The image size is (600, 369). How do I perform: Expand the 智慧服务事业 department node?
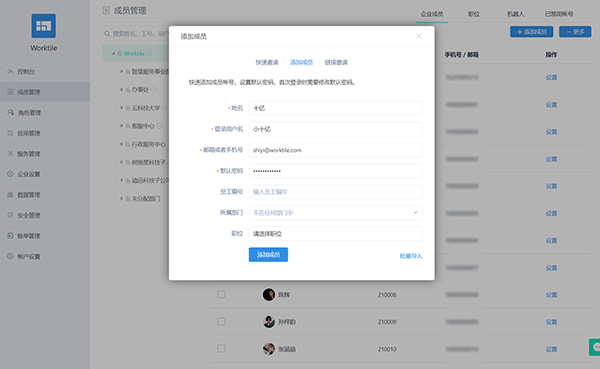click(x=121, y=72)
